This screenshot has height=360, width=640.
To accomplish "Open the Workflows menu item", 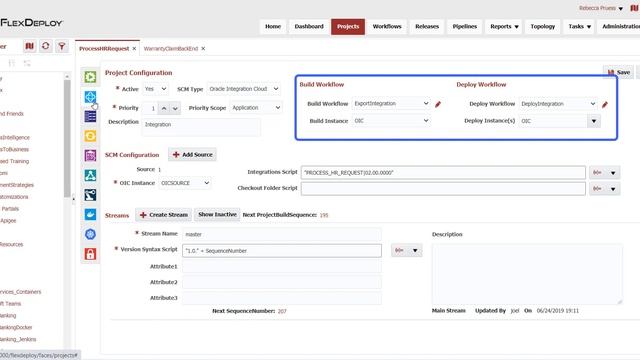I will coord(387,27).
